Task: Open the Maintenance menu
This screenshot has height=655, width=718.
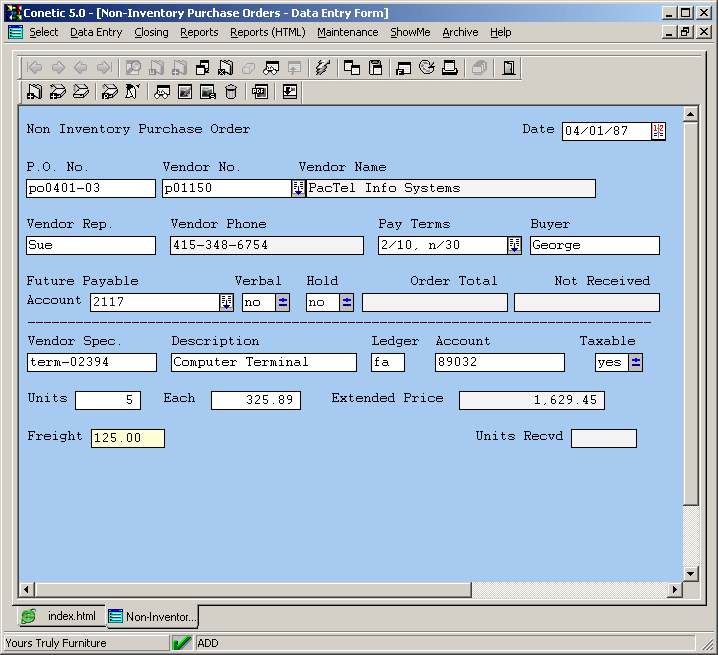Action: (x=347, y=32)
